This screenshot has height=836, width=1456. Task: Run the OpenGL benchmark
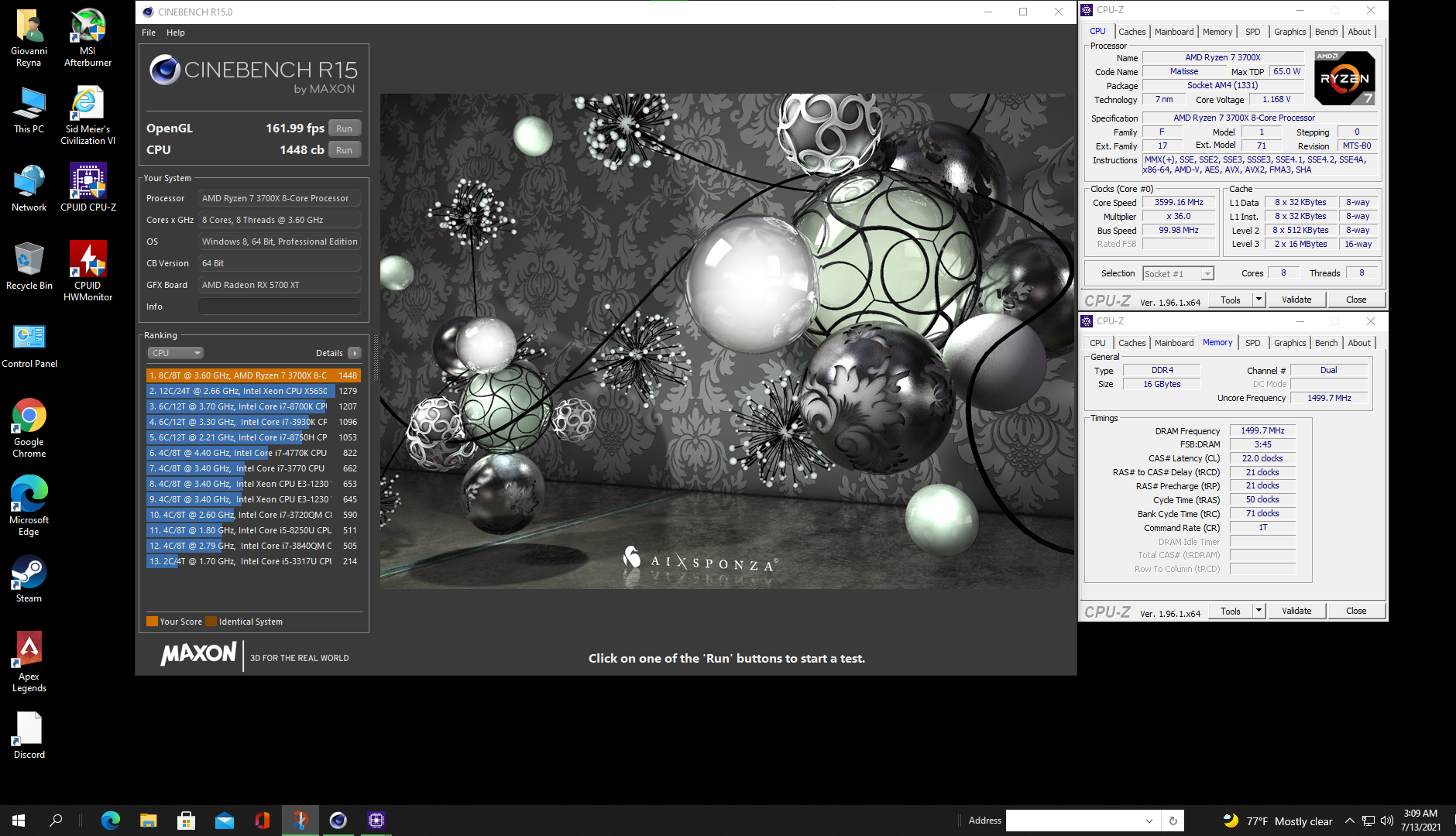(345, 128)
